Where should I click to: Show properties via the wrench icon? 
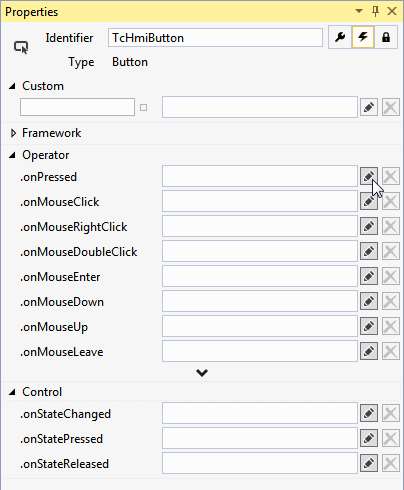[340, 37]
